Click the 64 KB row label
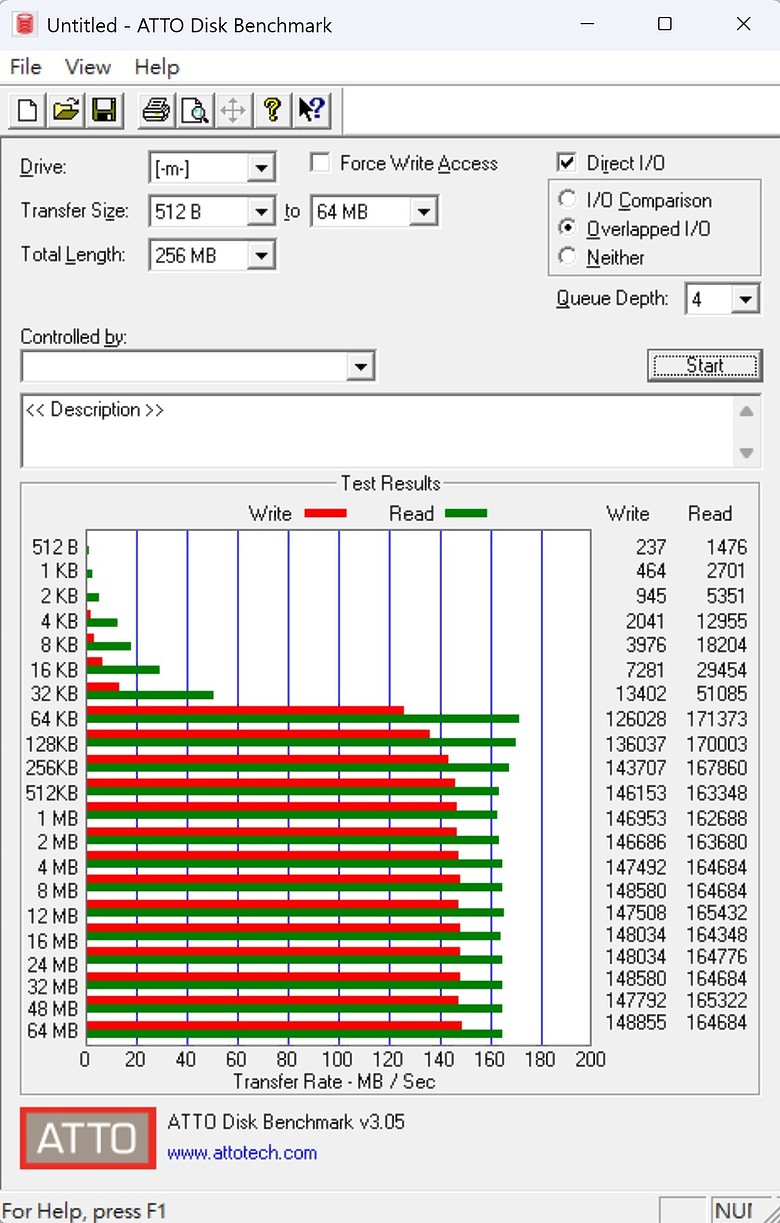The image size is (780, 1223). click(53, 719)
